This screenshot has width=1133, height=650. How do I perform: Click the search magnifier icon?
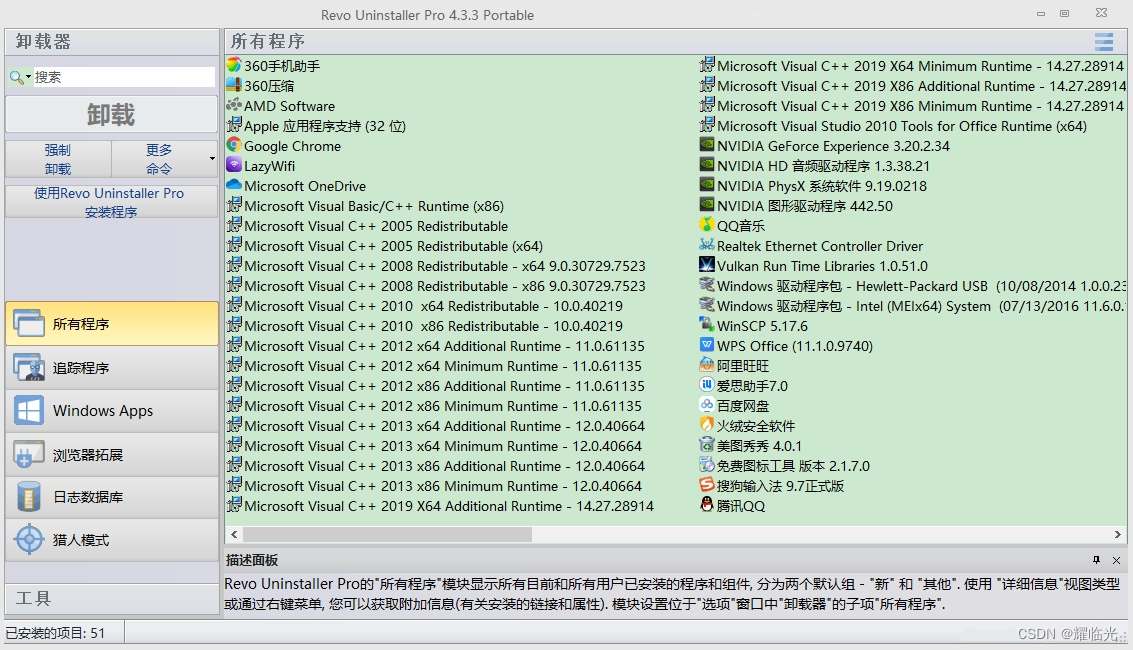(16, 77)
